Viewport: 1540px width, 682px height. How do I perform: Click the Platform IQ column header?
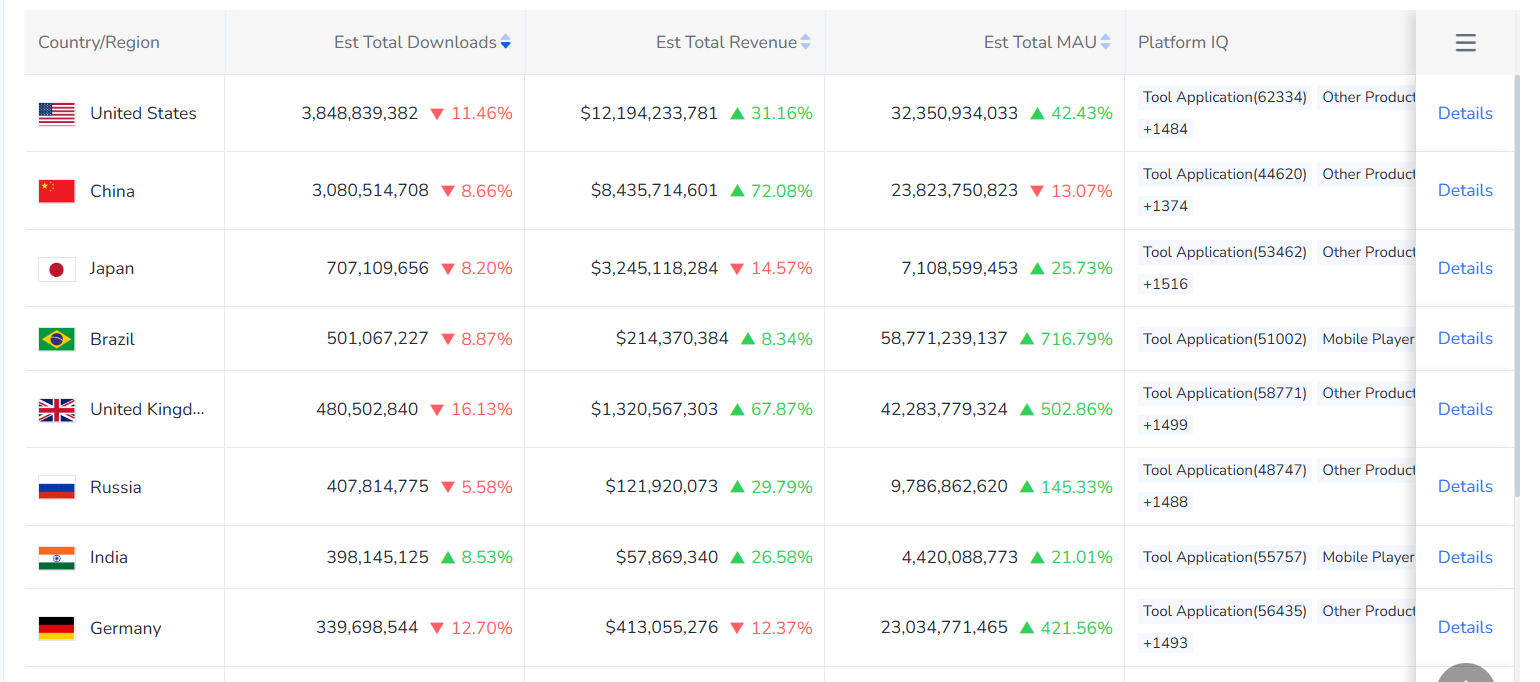click(1183, 42)
